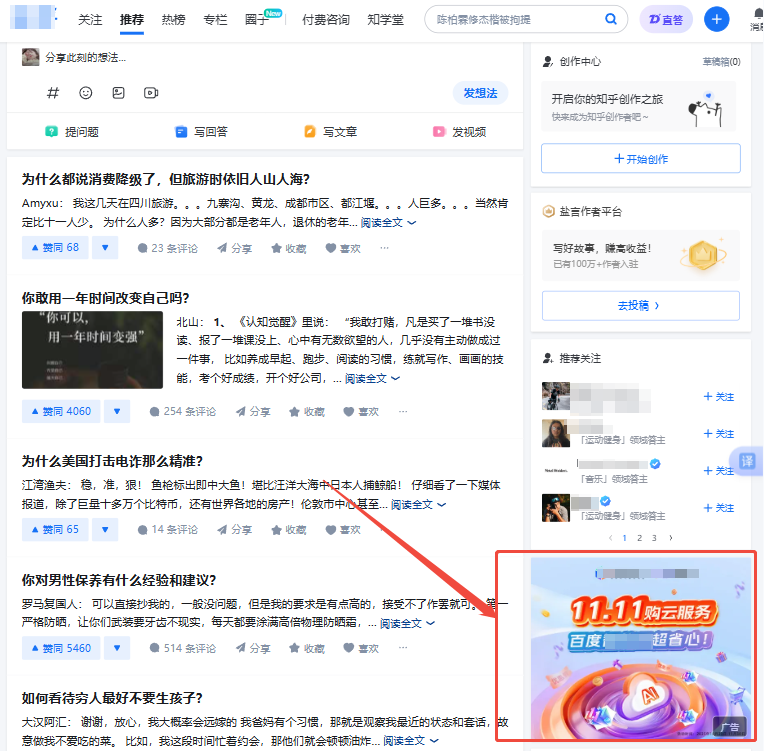Open 23 条评论 comments

tap(168, 248)
